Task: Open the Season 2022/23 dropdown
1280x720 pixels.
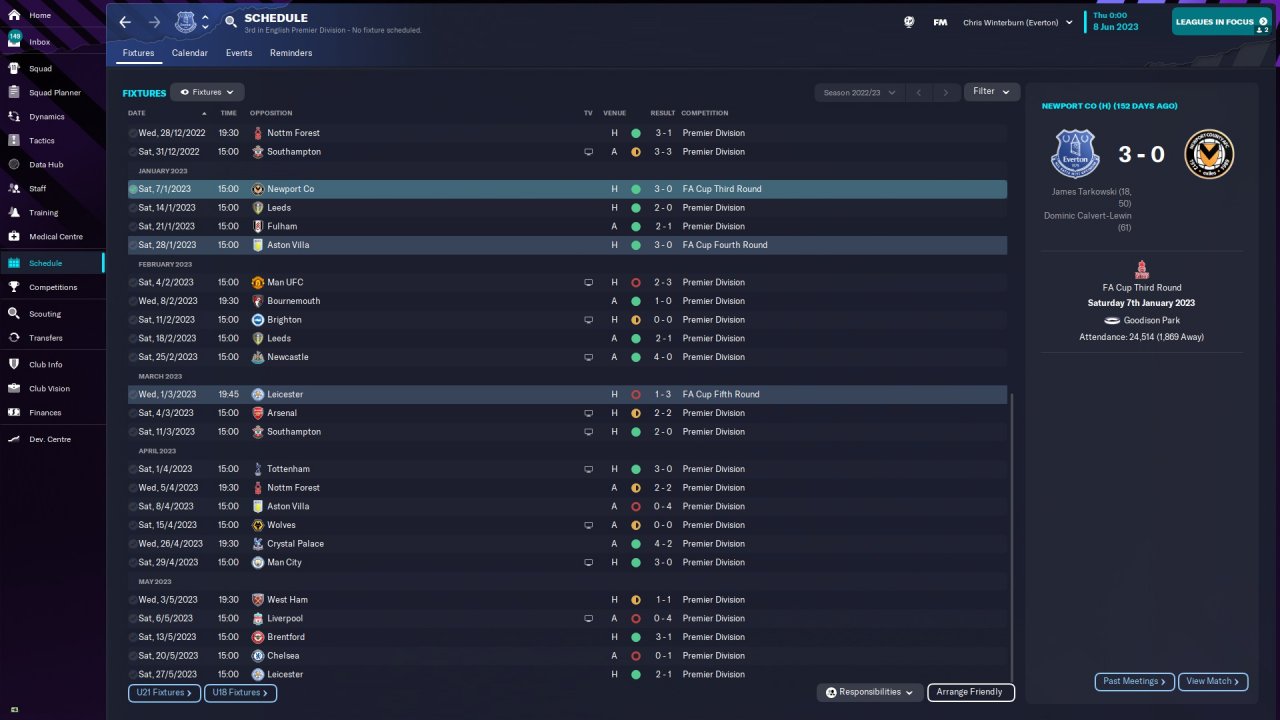Action: [x=859, y=92]
